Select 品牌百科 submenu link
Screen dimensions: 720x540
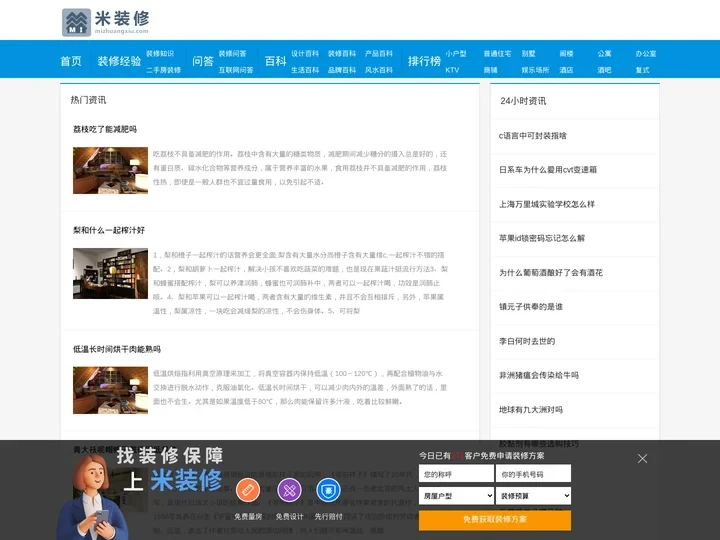pyautogui.click(x=342, y=70)
